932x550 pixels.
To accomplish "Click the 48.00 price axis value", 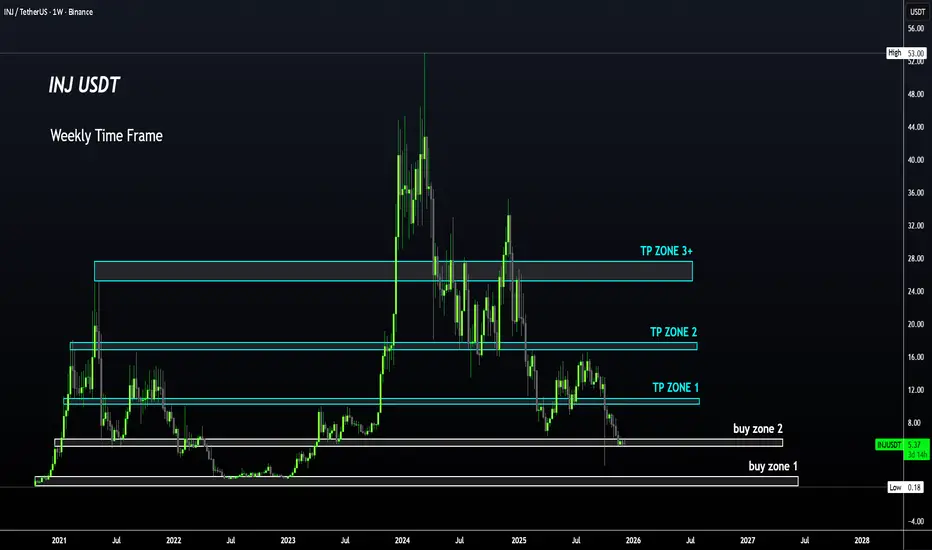I will 916,94.
